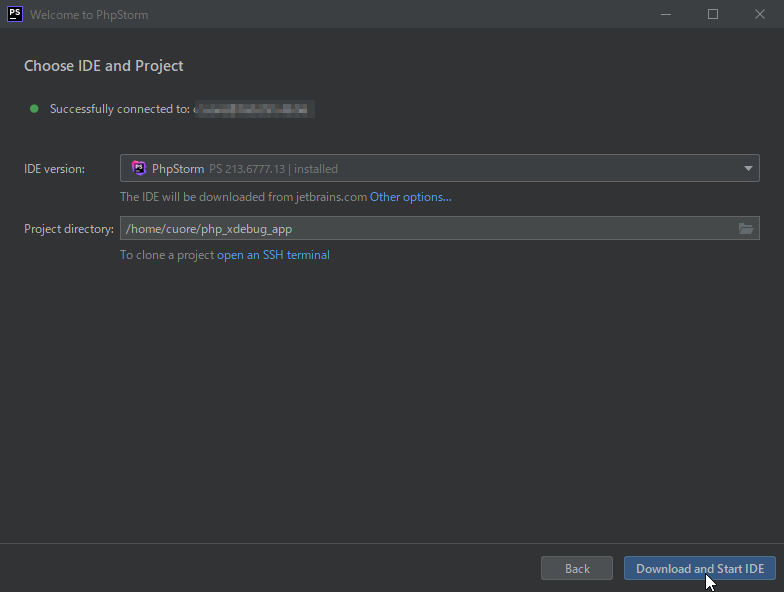This screenshot has width=784, height=592.
Task: Click the IDE version: label
Action: click(x=54, y=169)
